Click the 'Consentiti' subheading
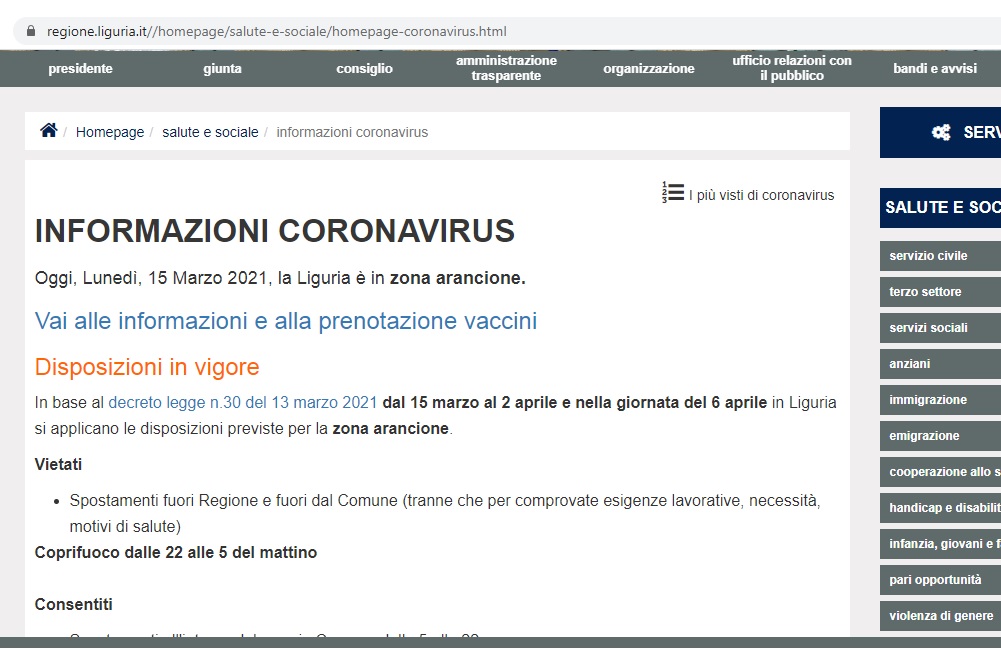Image resolution: width=1001 pixels, height=667 pixels. click(x=73, y=604)
